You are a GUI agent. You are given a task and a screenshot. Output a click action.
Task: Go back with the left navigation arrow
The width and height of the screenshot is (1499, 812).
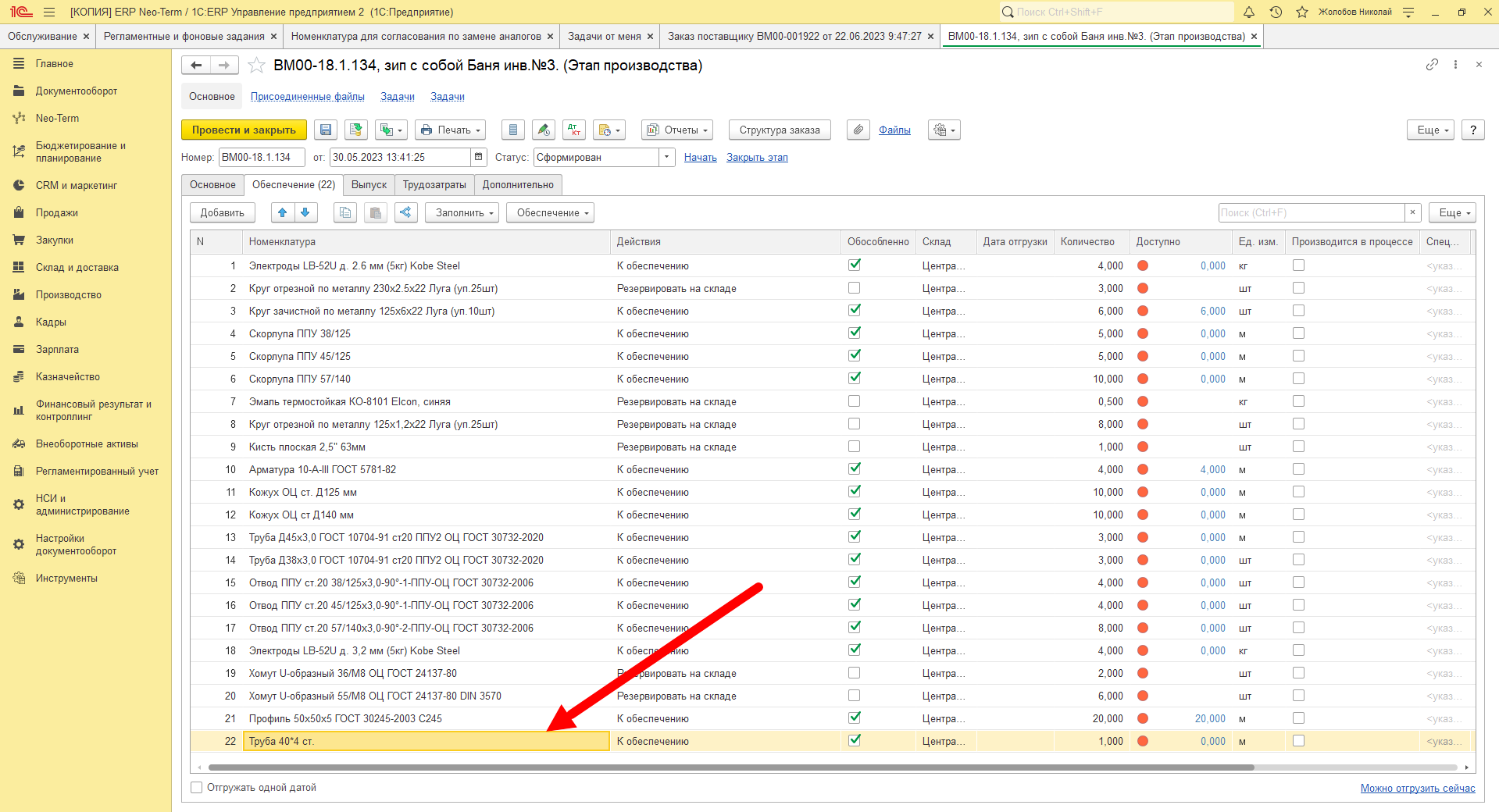(196, 66)
